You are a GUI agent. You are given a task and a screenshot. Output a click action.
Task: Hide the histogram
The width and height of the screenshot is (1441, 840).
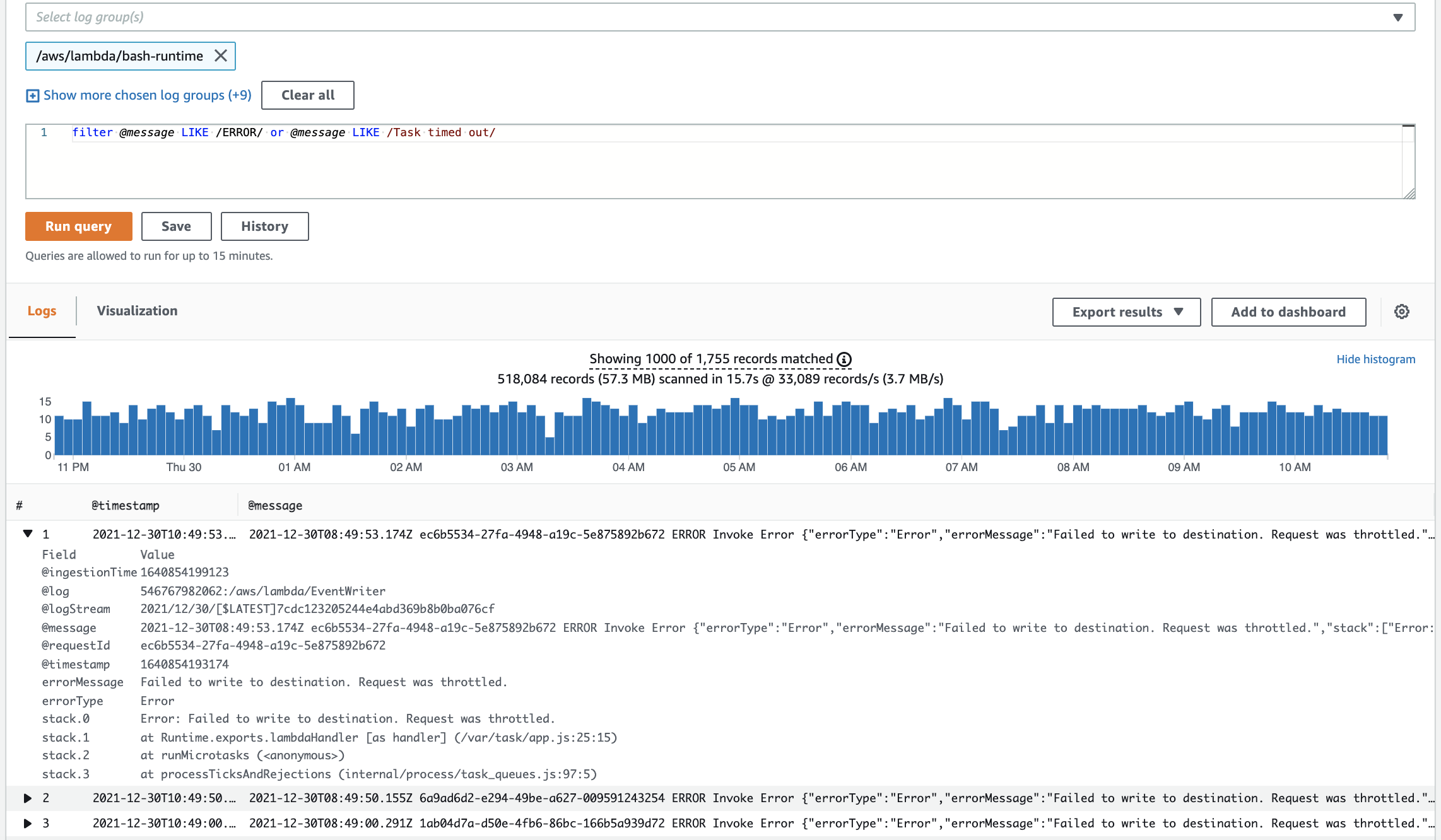click(1376, 359)
